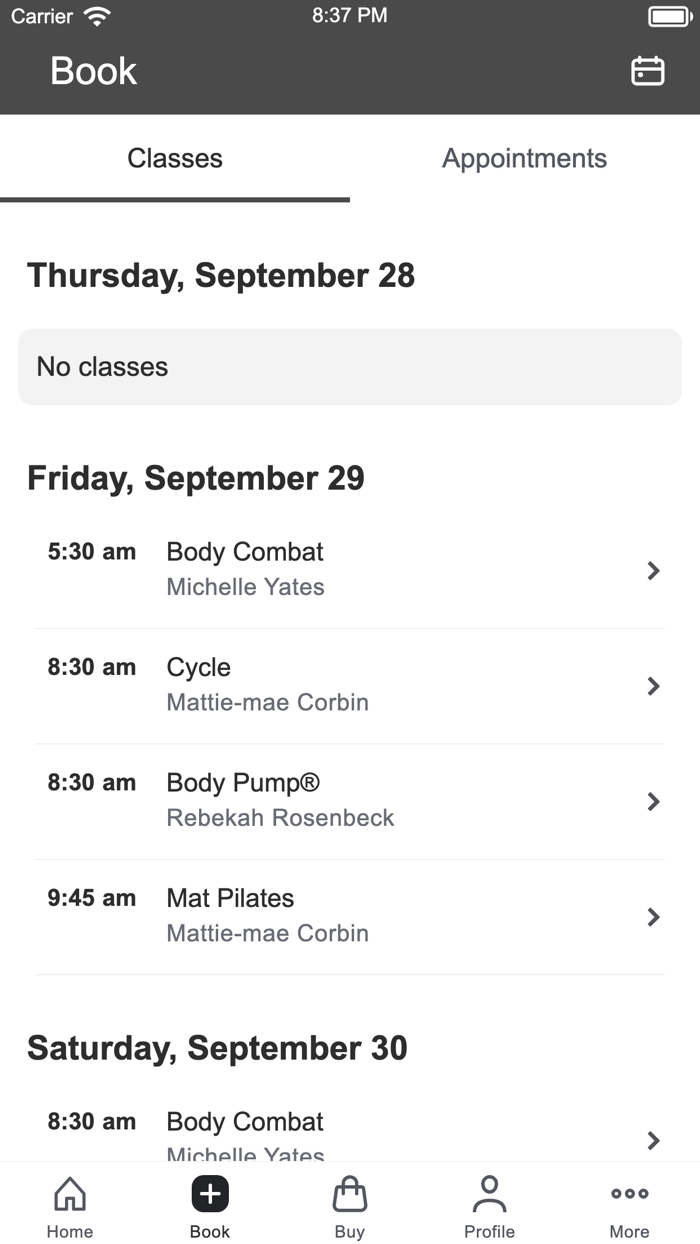Expand the Body Pump class details
This screenshot has width=700, height=1244.
(x=653, y=801)
